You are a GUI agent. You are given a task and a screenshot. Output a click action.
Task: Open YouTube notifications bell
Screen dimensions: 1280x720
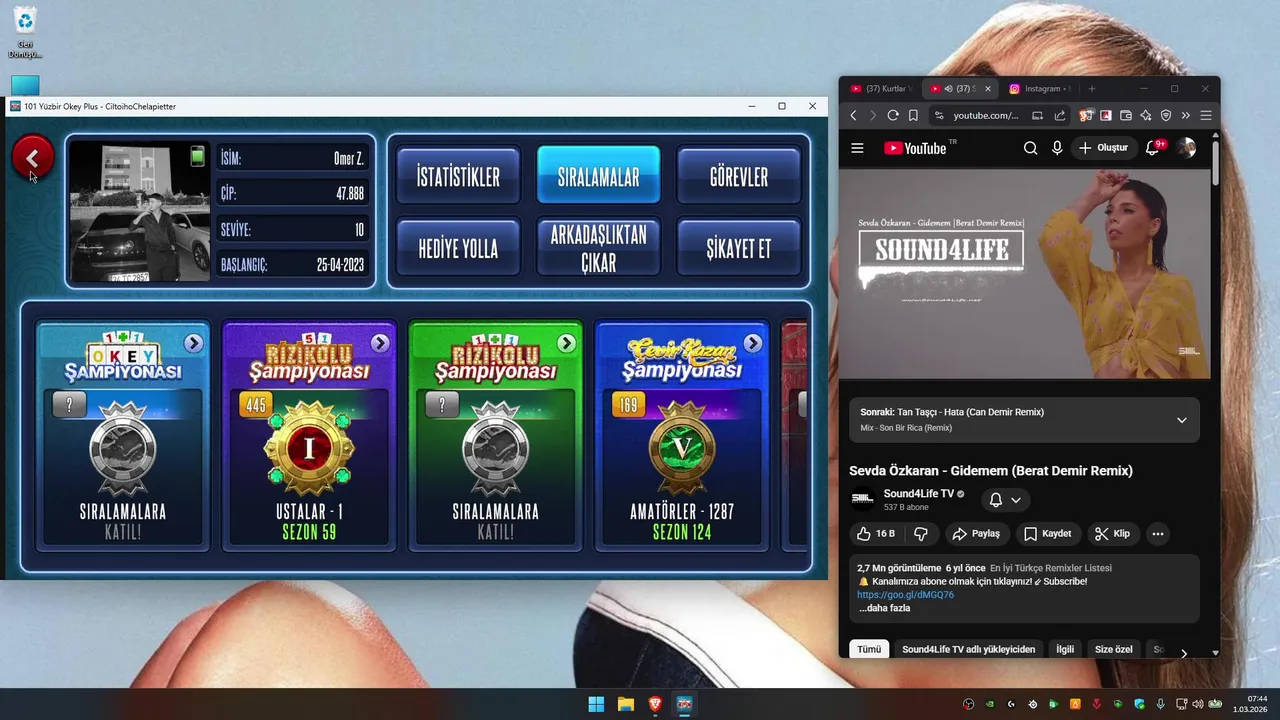(1152, 148)
